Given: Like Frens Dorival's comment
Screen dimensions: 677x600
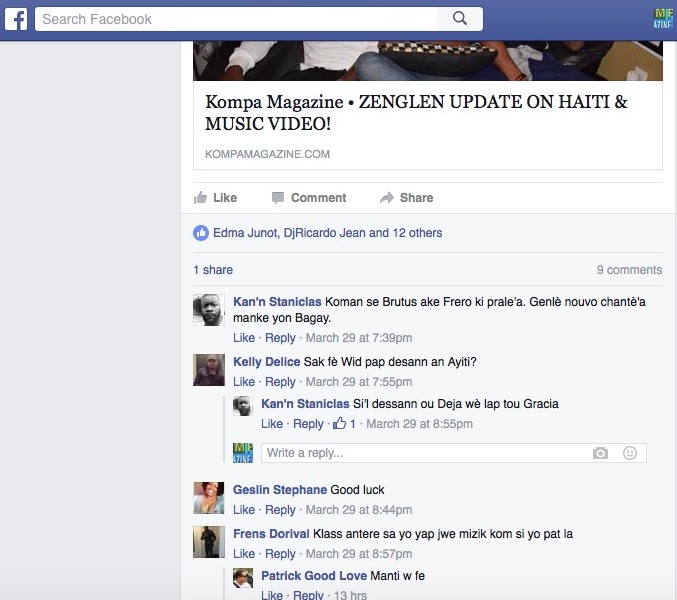Looking at the screenshot, I should tap(244, 554).
